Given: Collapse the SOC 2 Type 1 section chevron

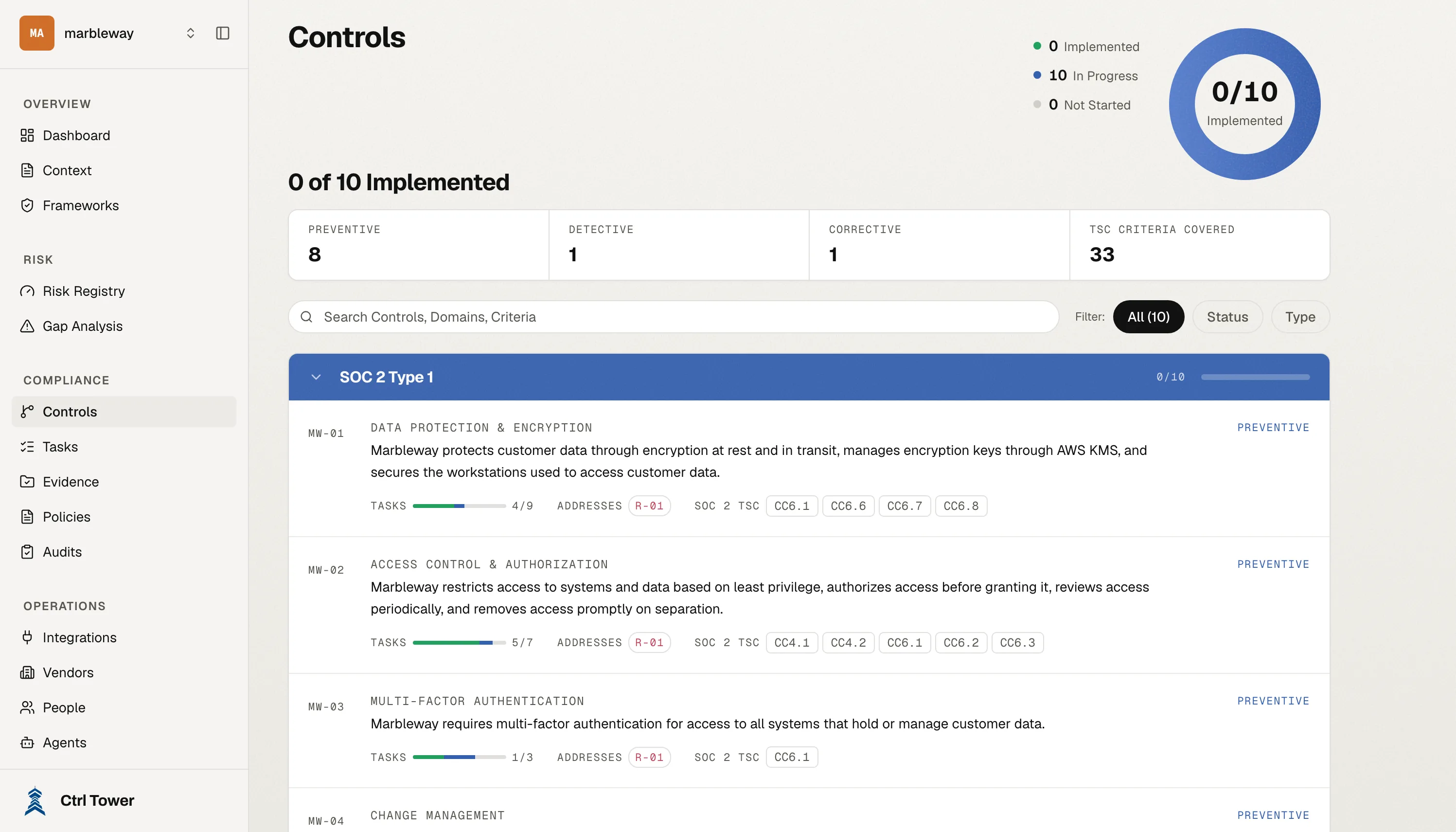Looking at the screenshot, I should click(x=316, y=377).
